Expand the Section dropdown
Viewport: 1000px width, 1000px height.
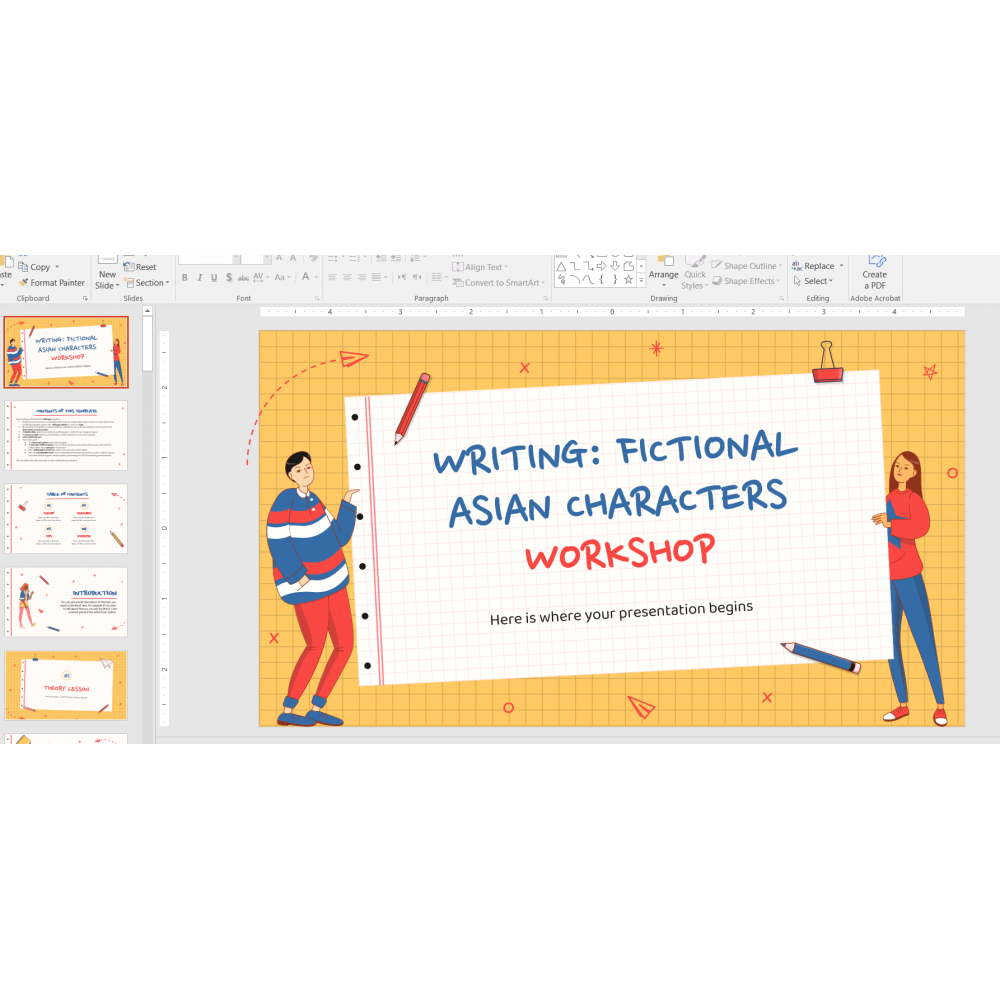148,283
